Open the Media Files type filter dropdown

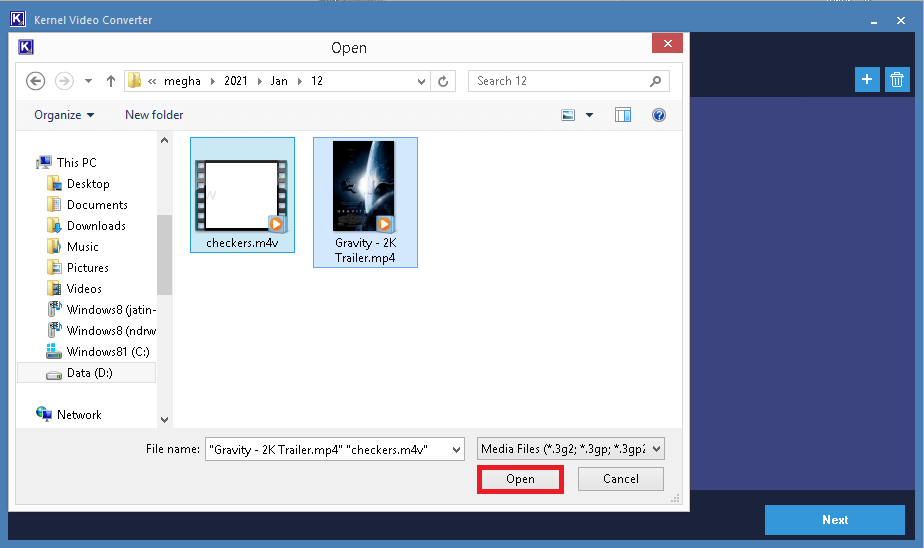570,449
